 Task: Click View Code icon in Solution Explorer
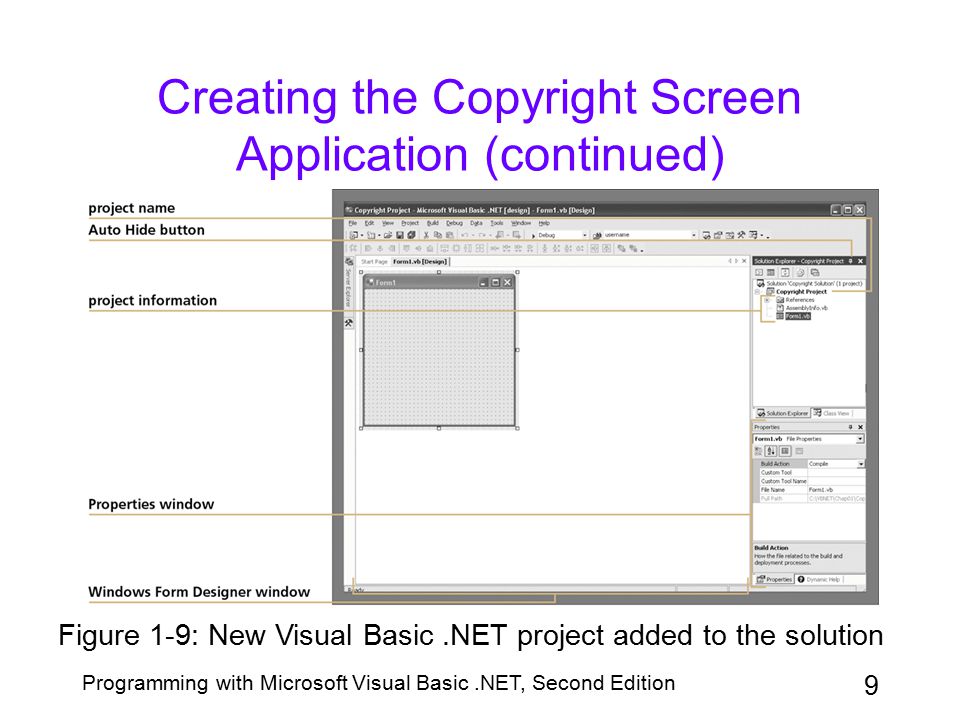click(759, 272)
